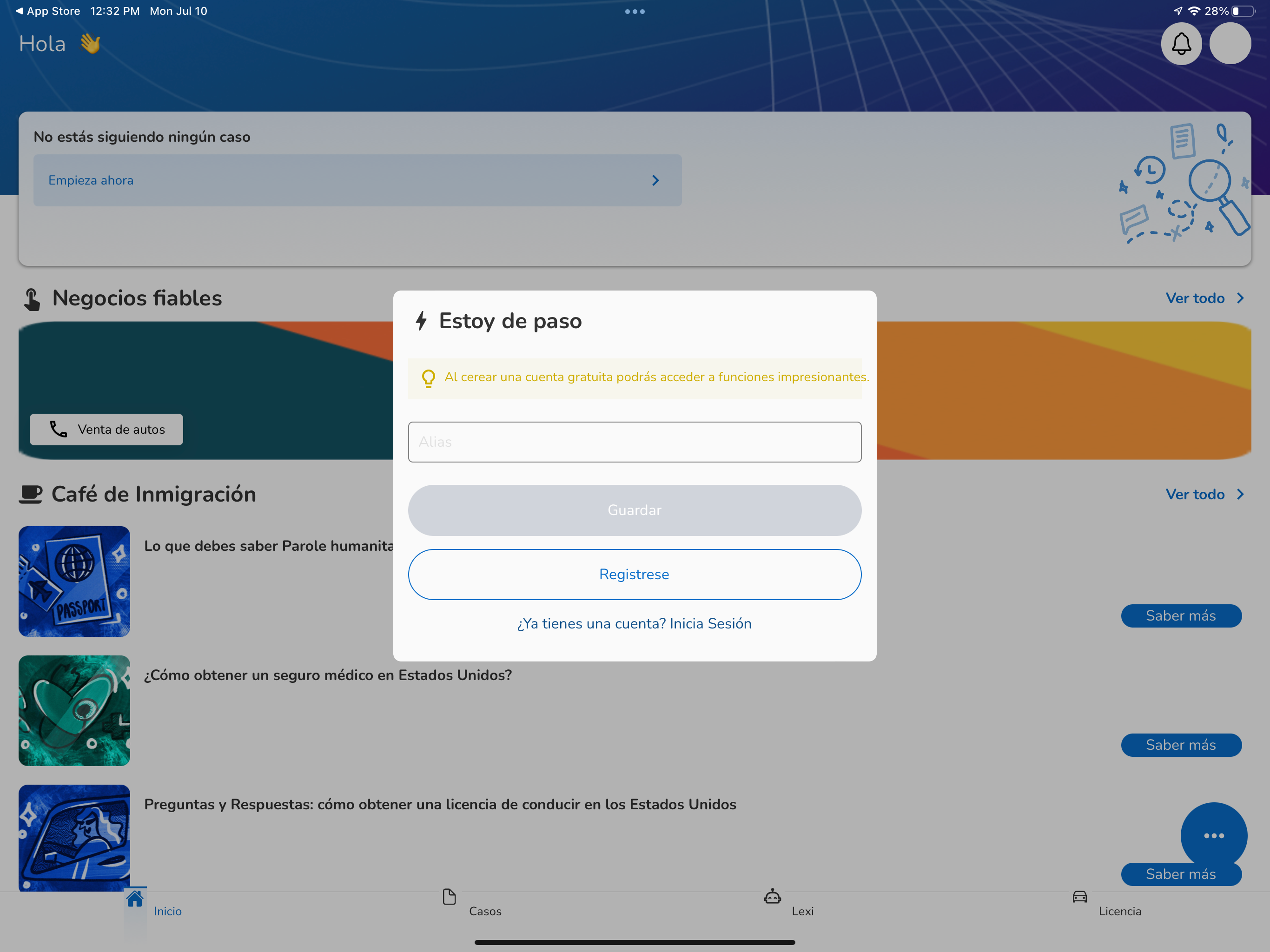Switch to the Casos tab
1270x952 pixels.
(x=484, y=911)
